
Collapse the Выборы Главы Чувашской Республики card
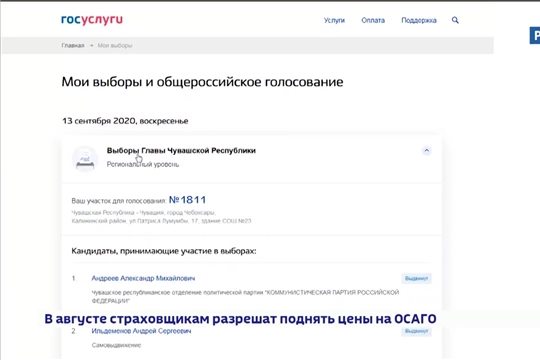click(x=426, y=151)
